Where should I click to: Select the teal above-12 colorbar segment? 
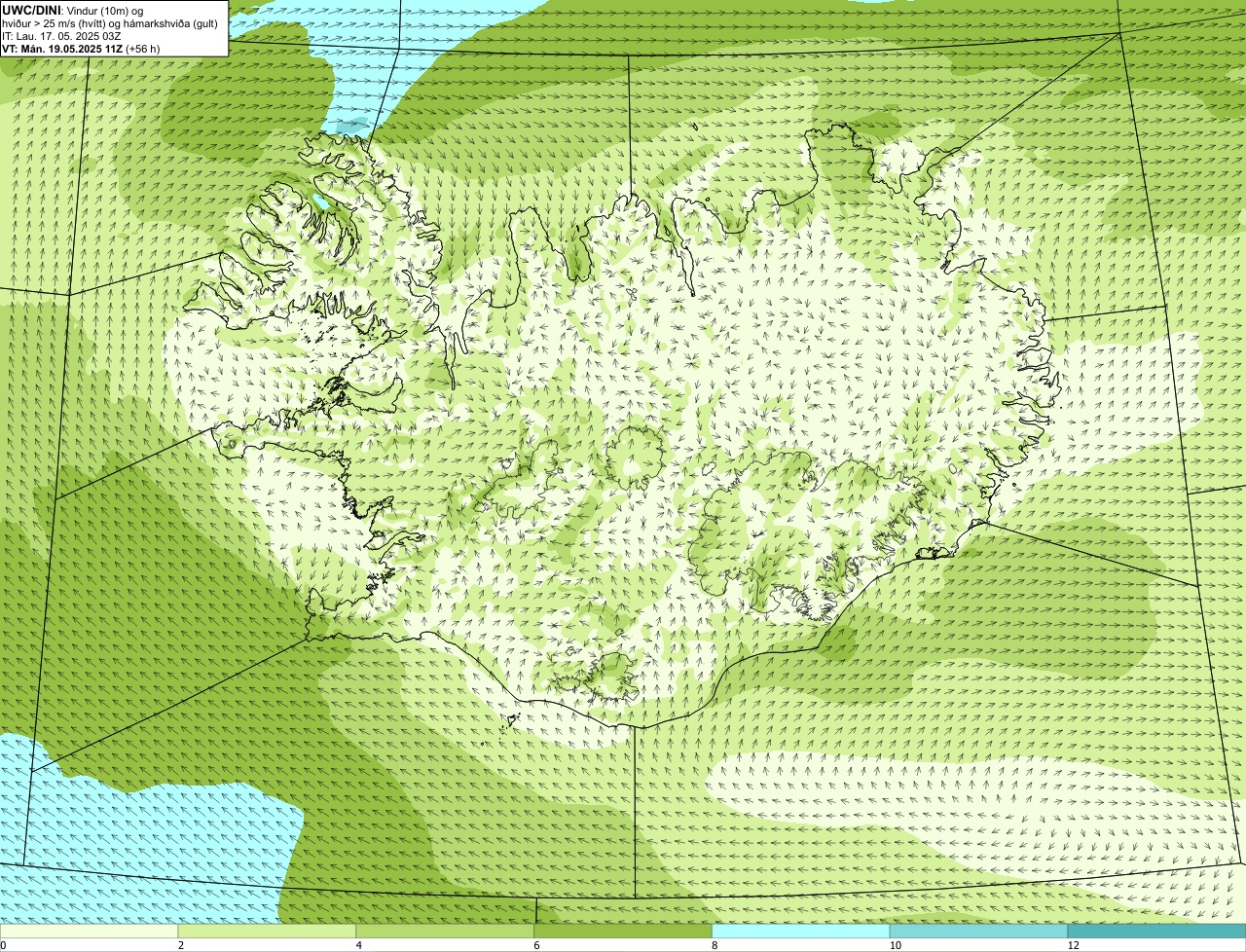tap(1157, 932)
